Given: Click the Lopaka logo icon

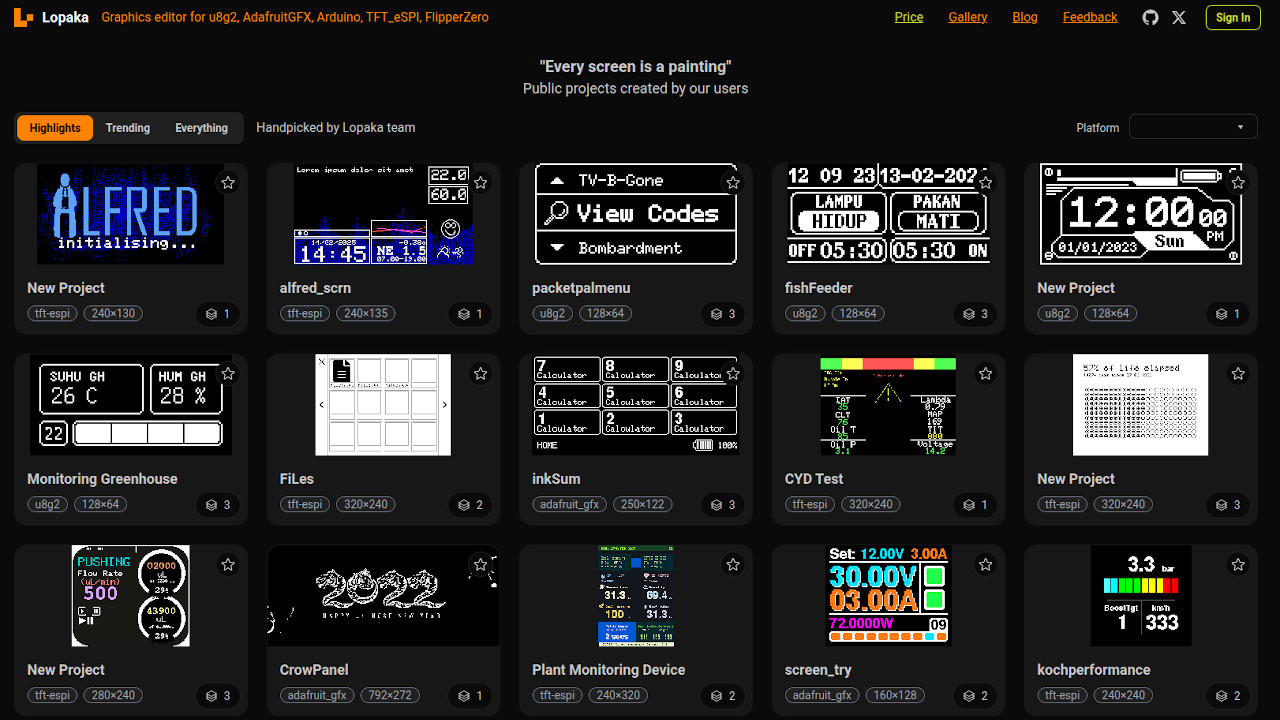Looking at the screenshot, I should point(23,17).
